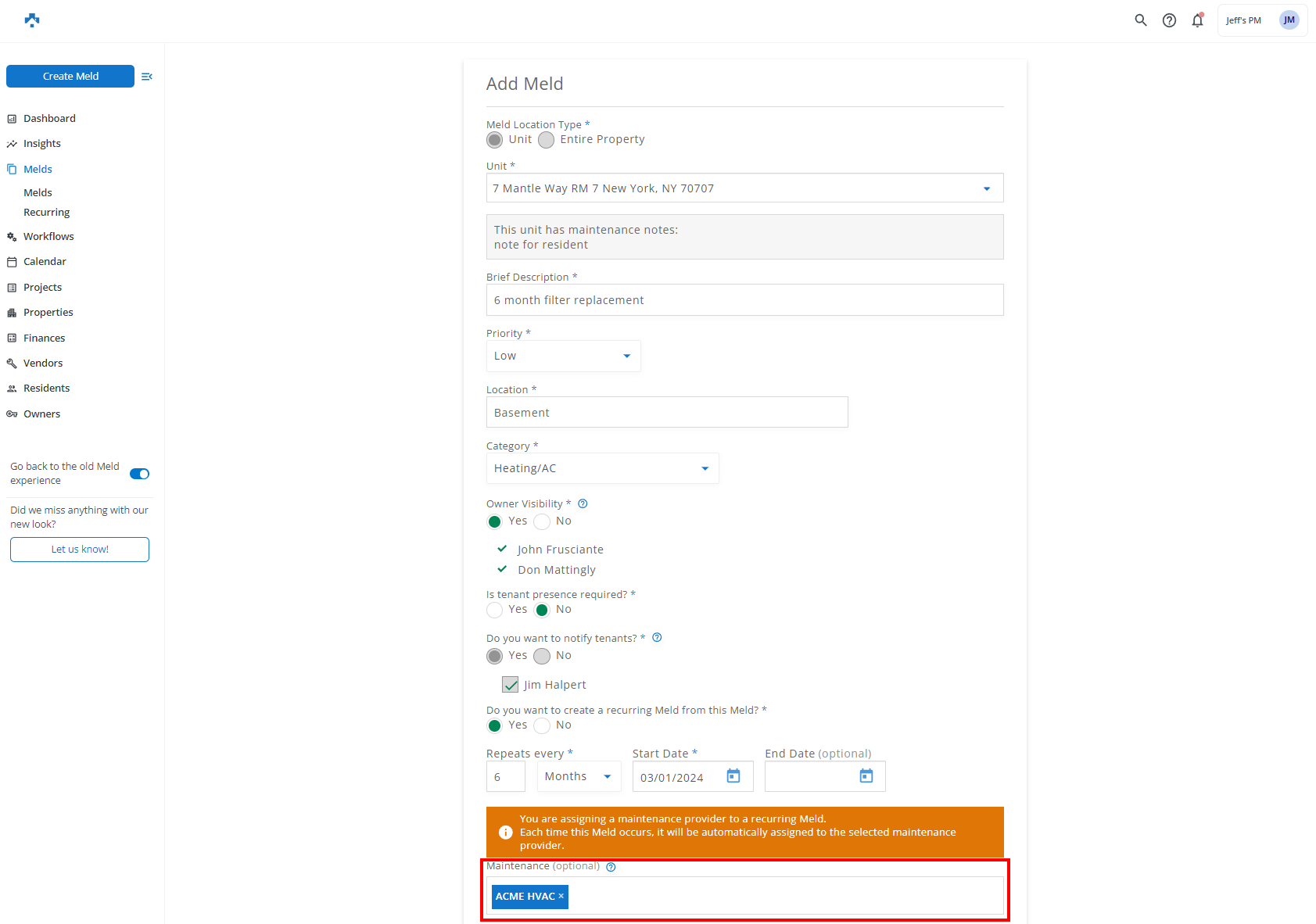Click the JM user avatar
Screen dimensions: 1316x924
tap(1289, 20)
